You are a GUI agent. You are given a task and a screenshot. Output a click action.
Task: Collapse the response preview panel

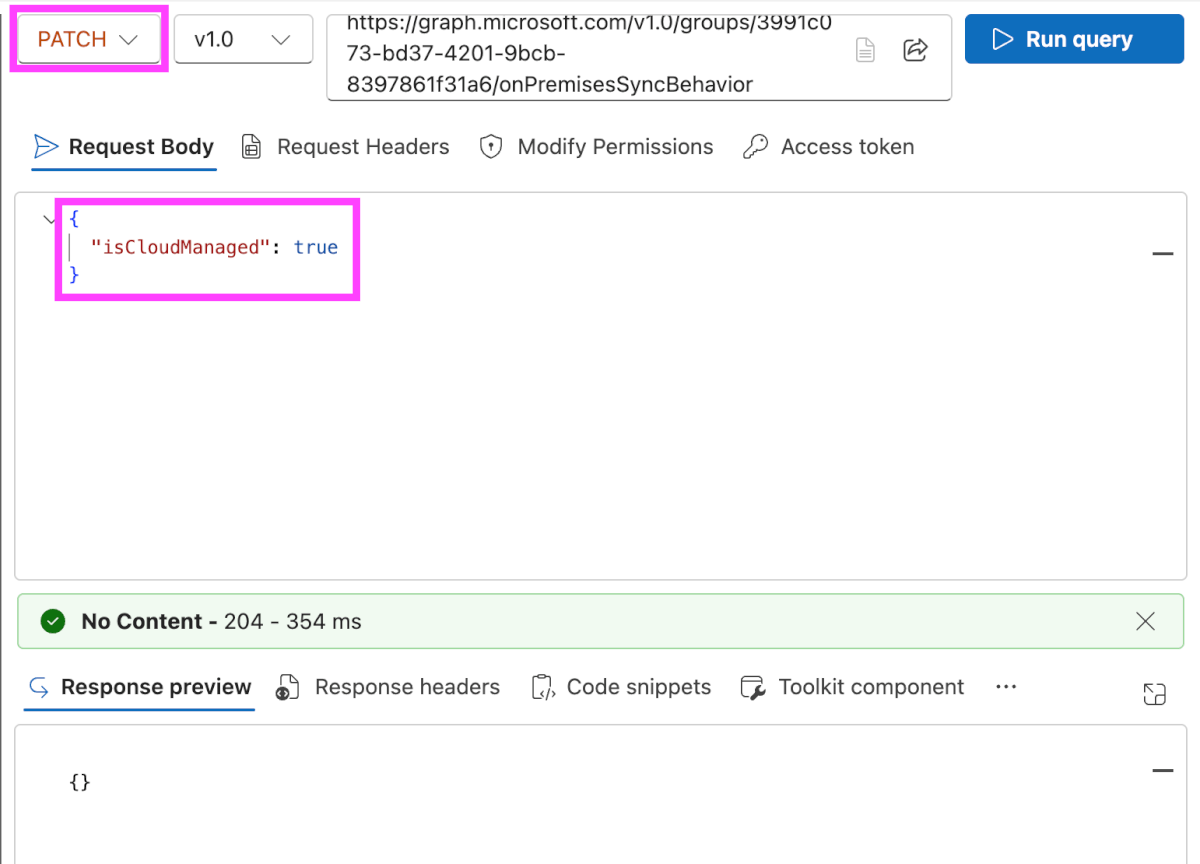[x=1162, y=771]
